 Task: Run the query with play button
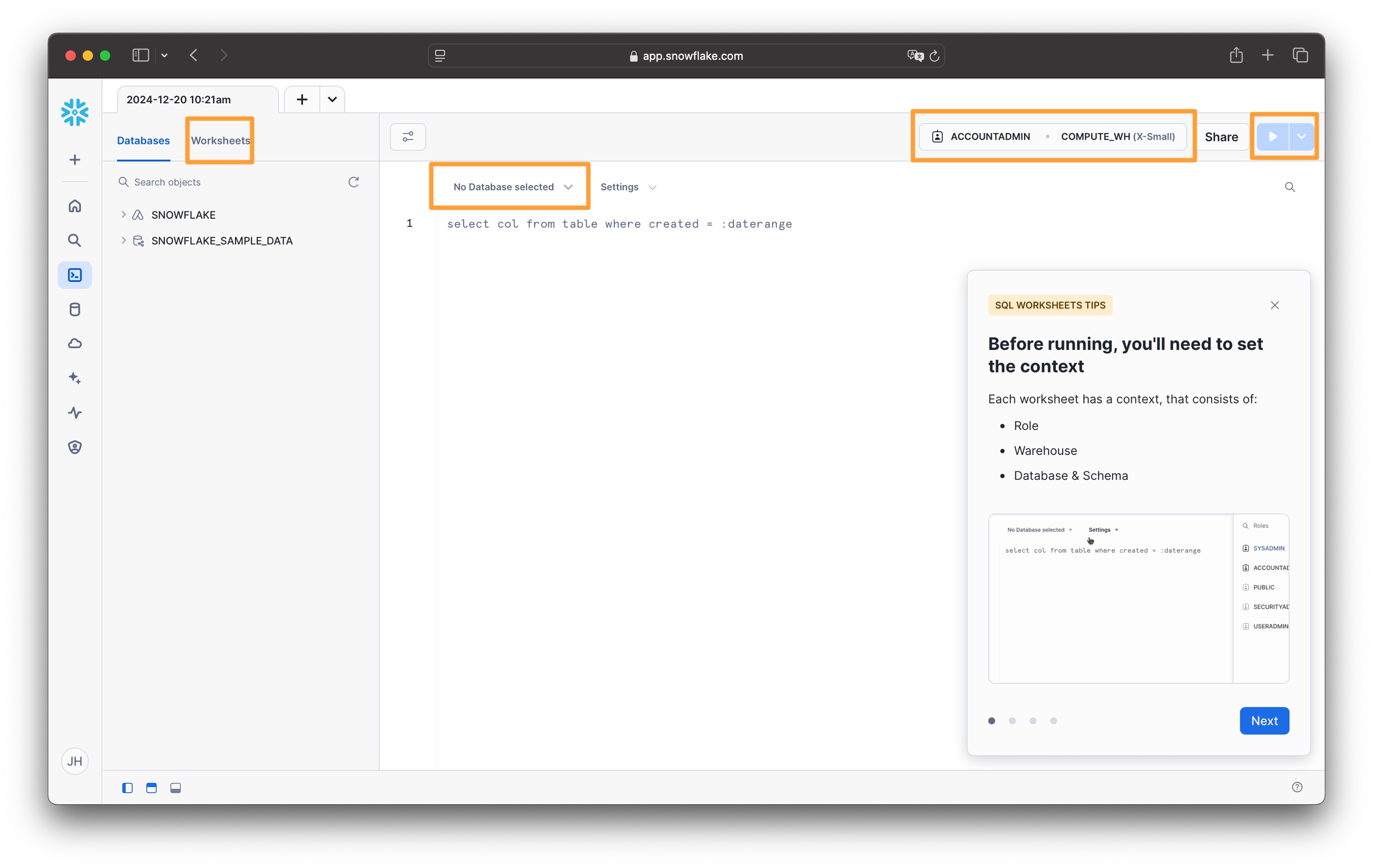[1272, 137]
